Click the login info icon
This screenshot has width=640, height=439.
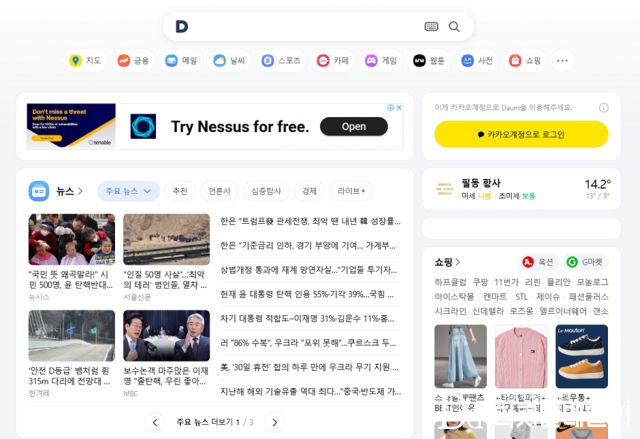click(603, 107)
